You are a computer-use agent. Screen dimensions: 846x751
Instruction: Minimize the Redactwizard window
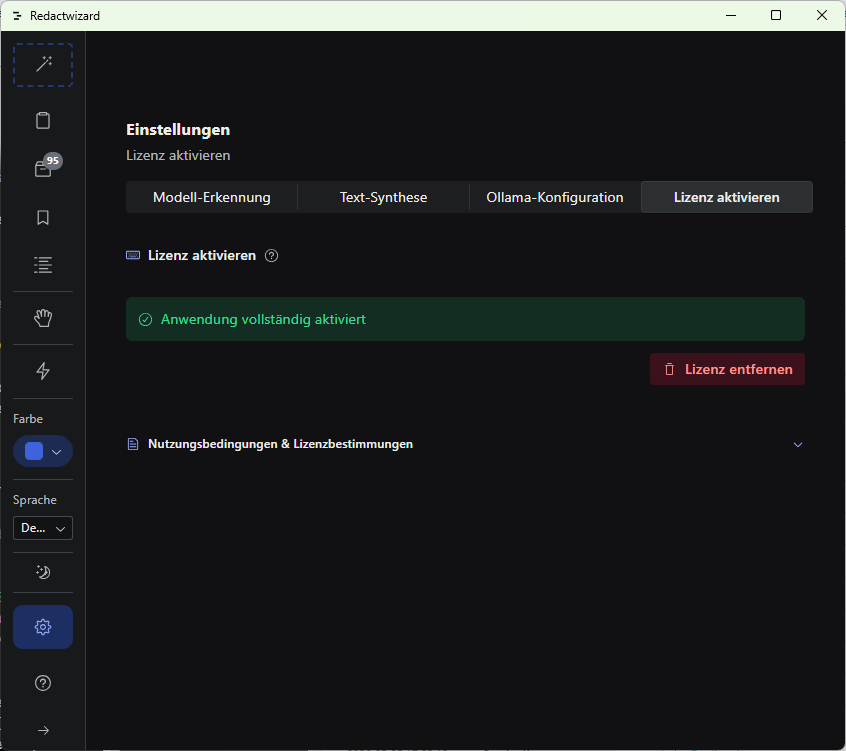click(731, 15)
